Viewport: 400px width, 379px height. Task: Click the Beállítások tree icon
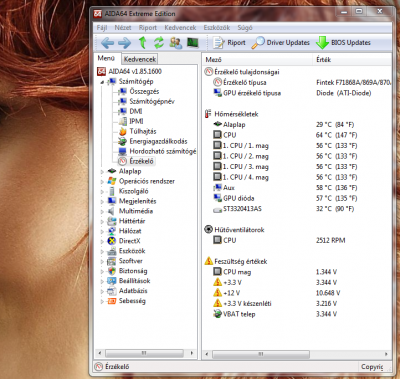click(x=112, y=281)
